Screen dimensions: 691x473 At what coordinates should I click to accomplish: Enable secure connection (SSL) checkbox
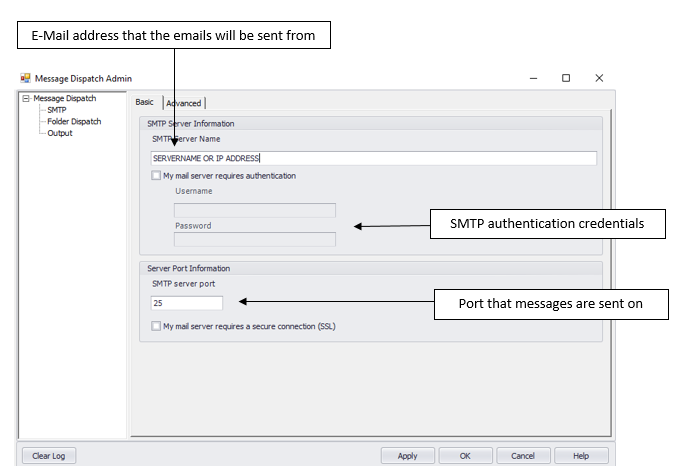(156, 326)
